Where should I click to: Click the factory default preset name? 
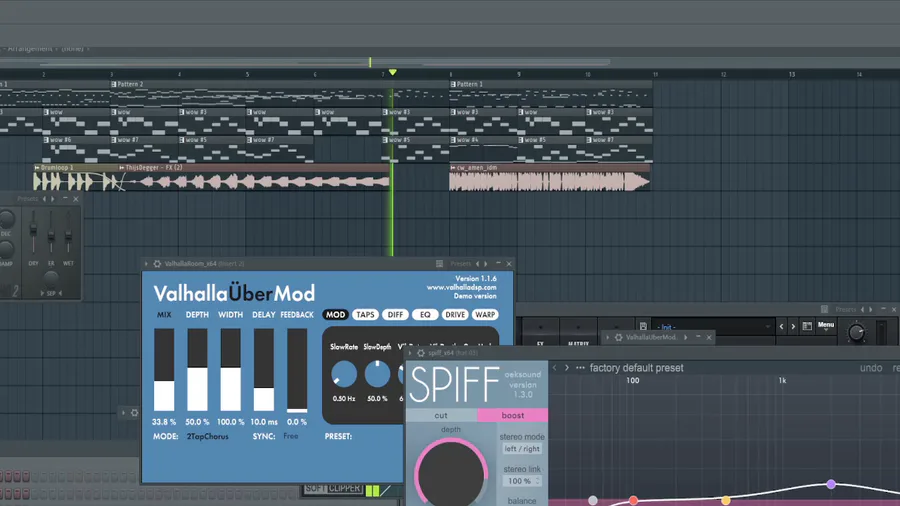click(637, 368)
